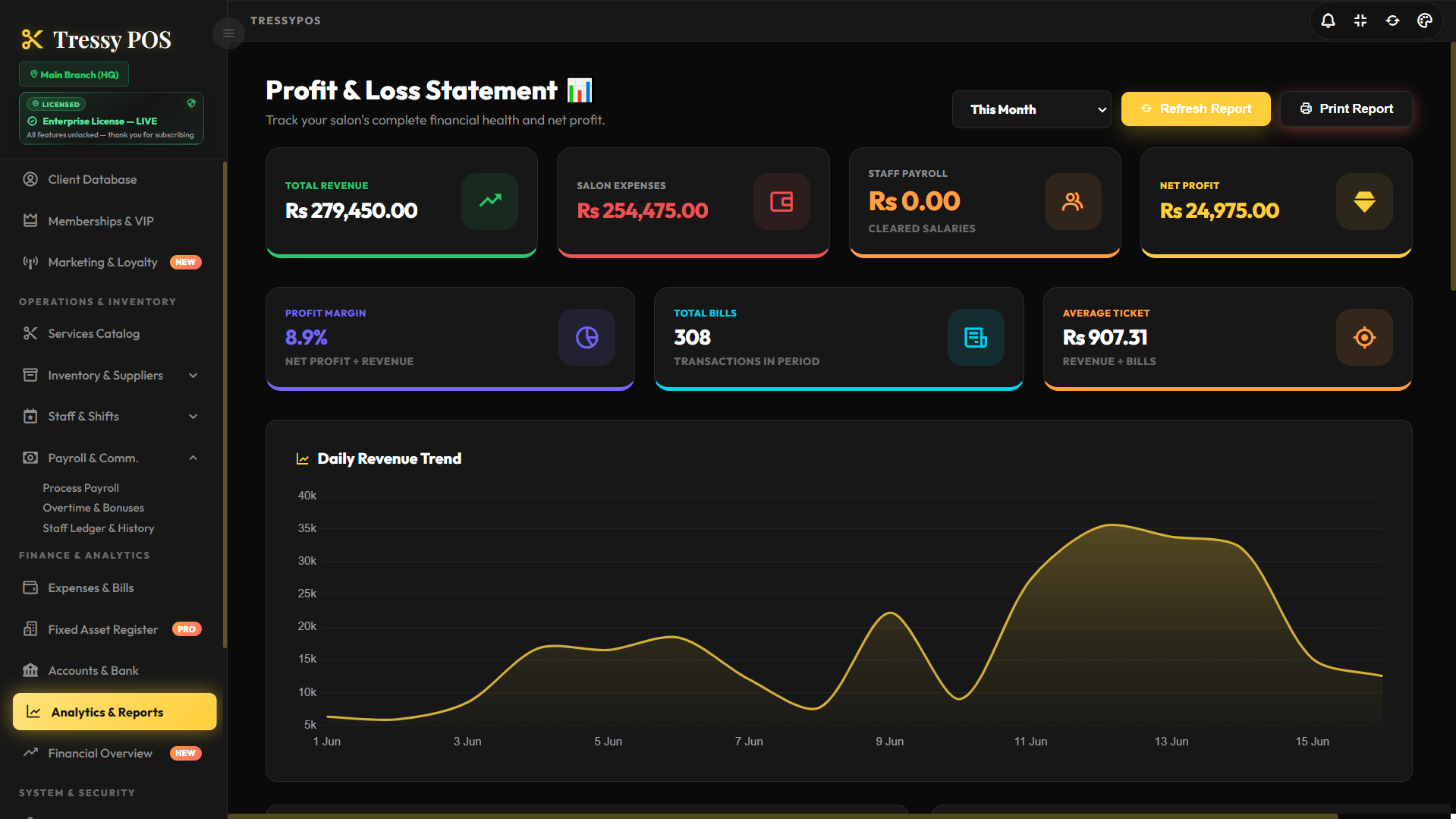Screen dimensions: 1456x819
Task: Open Memberships & VIP page
Action: click(114, 221)
